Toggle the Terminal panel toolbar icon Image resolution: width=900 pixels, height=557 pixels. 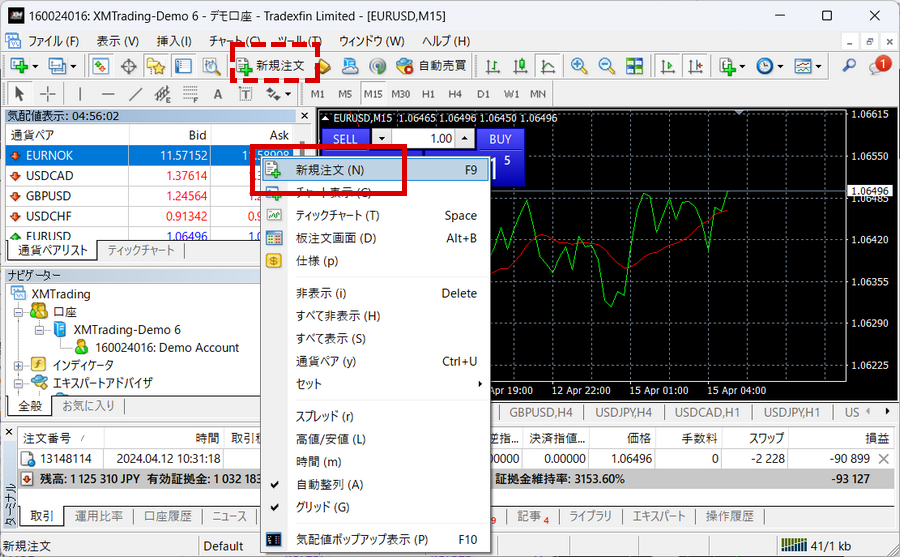coord(183,66)
